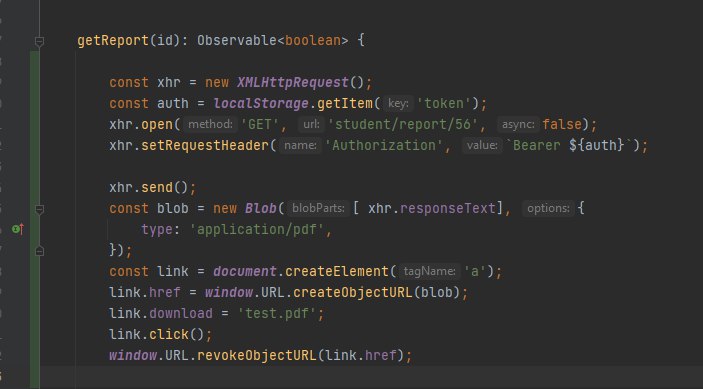Screen dimensions: 703x389
Task: Click the 'blobParts:' parameter hint
Action: point(318,208)
